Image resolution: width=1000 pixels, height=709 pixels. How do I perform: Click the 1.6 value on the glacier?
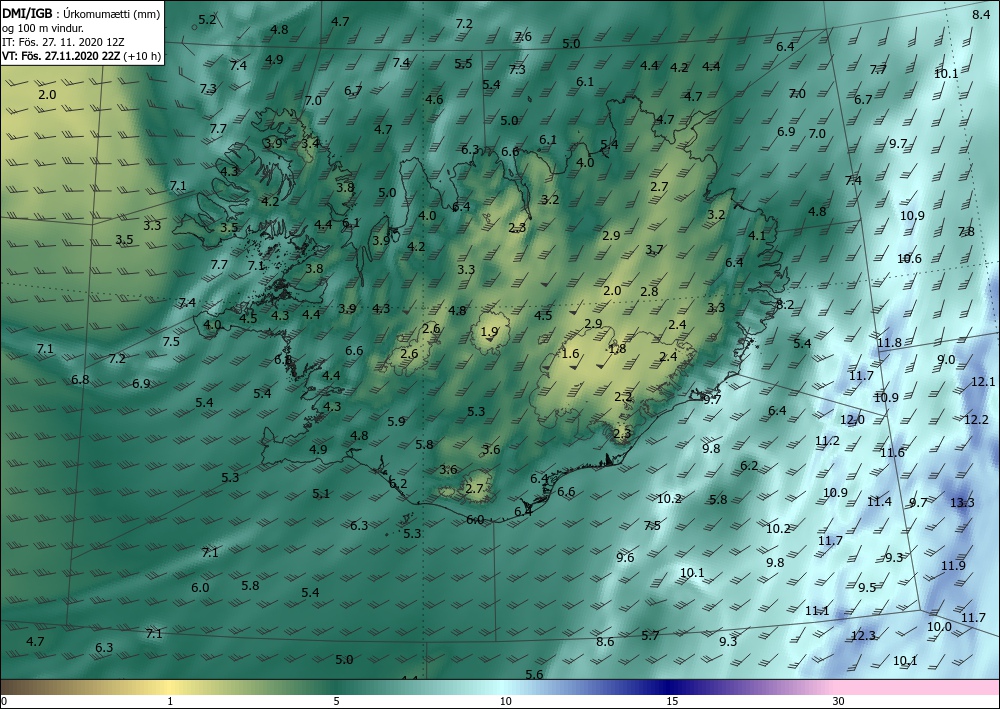[570, 353]
